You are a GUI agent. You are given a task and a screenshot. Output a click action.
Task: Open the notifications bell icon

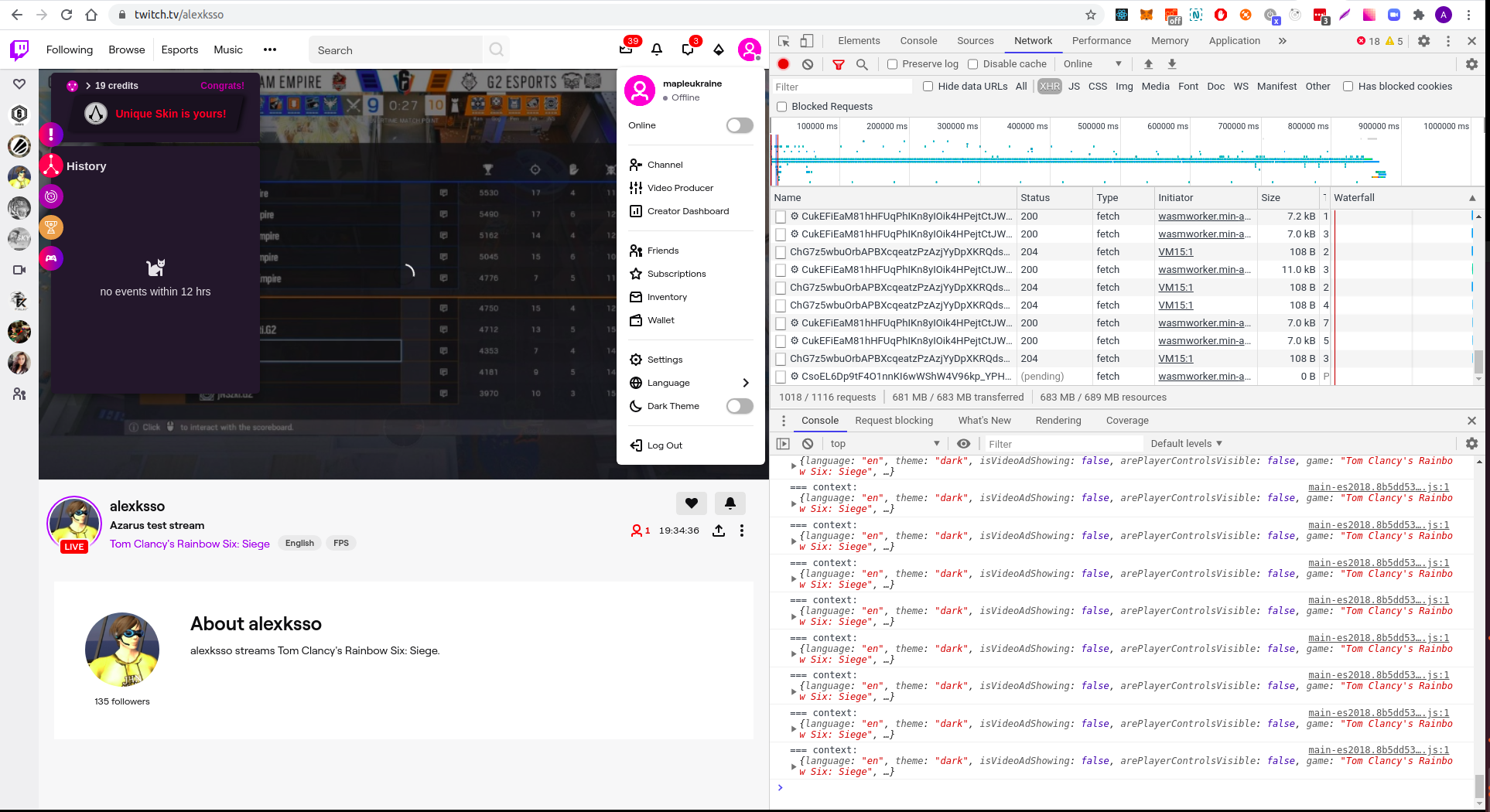656,49
